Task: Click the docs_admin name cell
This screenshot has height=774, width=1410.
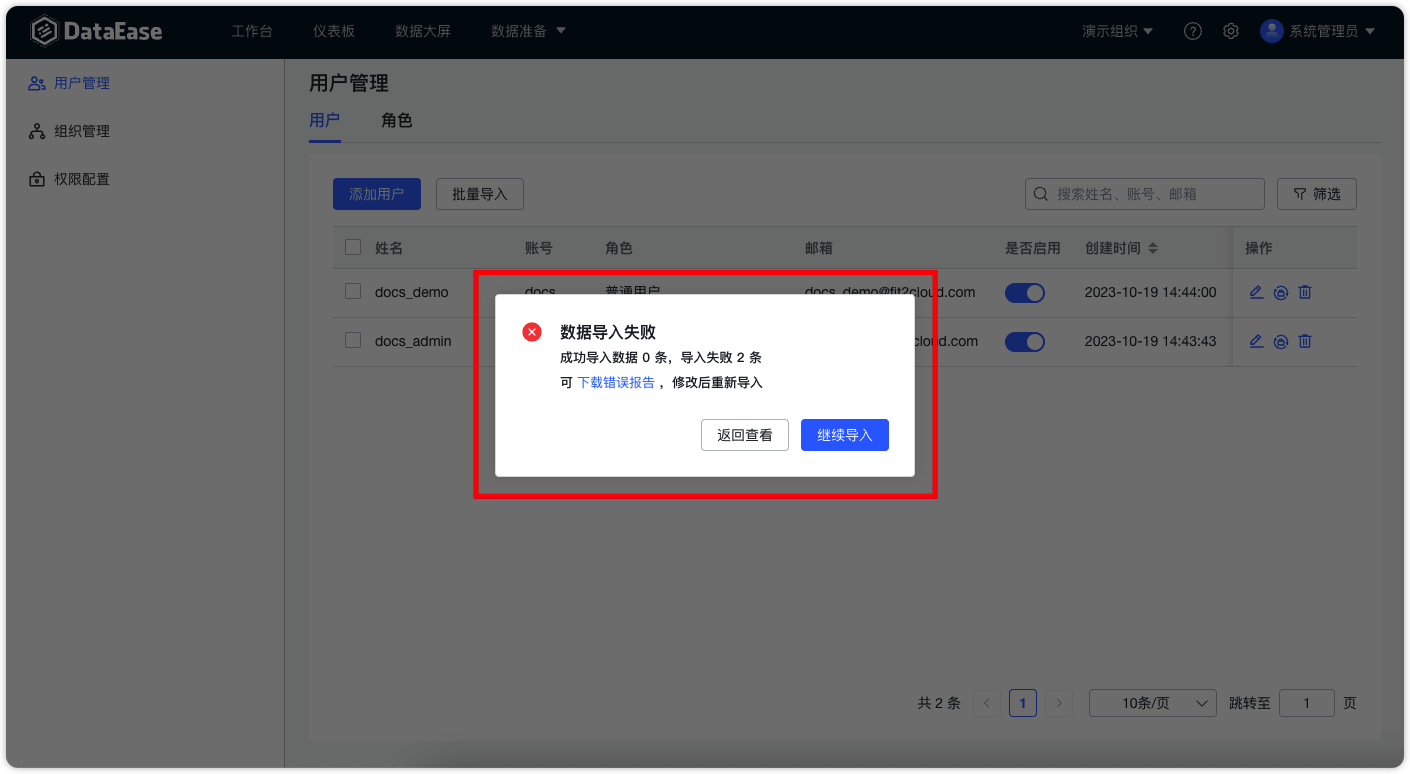Action: (413, 341)
